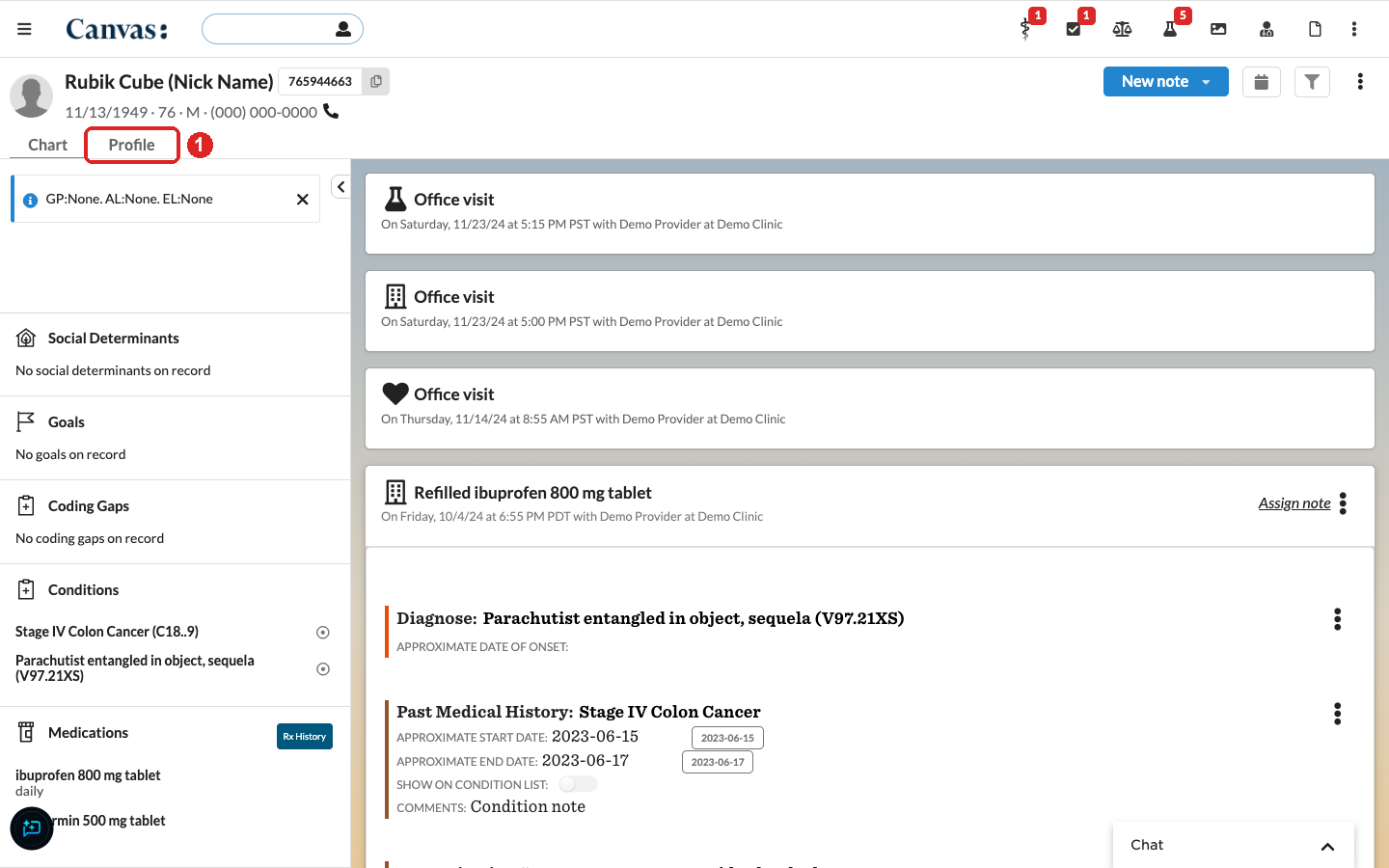Click the patient search field
The height and width of the screenshot is (868, 1389).
point(283,29)
